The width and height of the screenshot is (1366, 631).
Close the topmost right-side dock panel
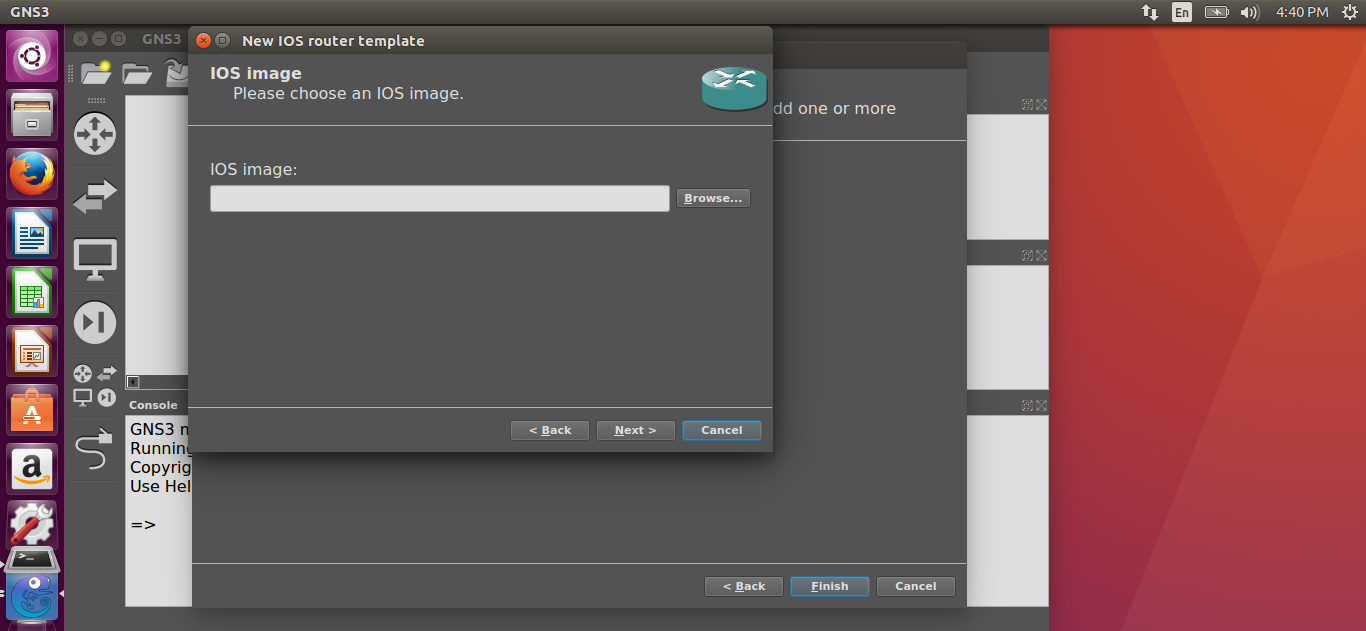[1041, 104]
